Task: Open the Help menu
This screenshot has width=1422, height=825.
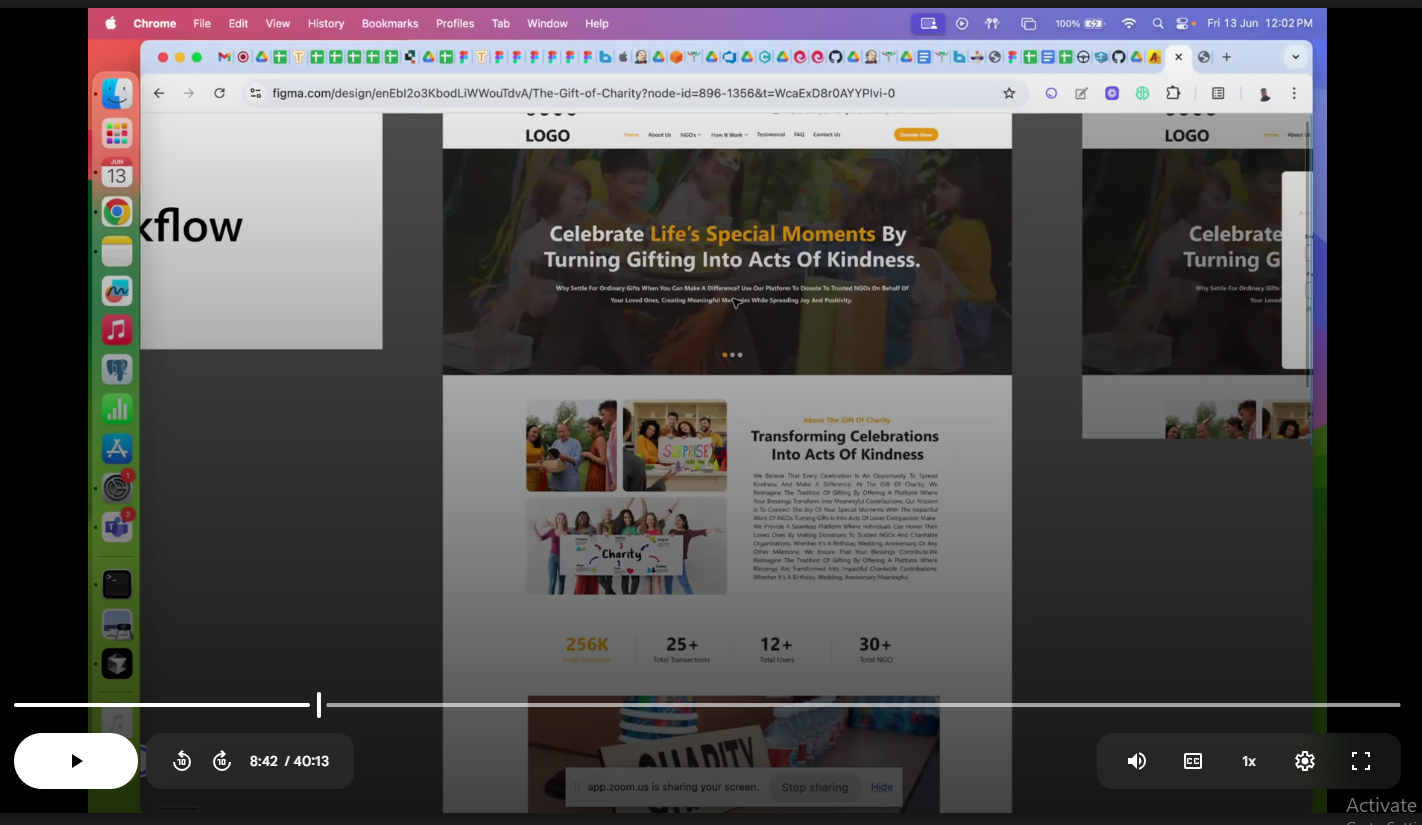Action: tap(597, 23)
